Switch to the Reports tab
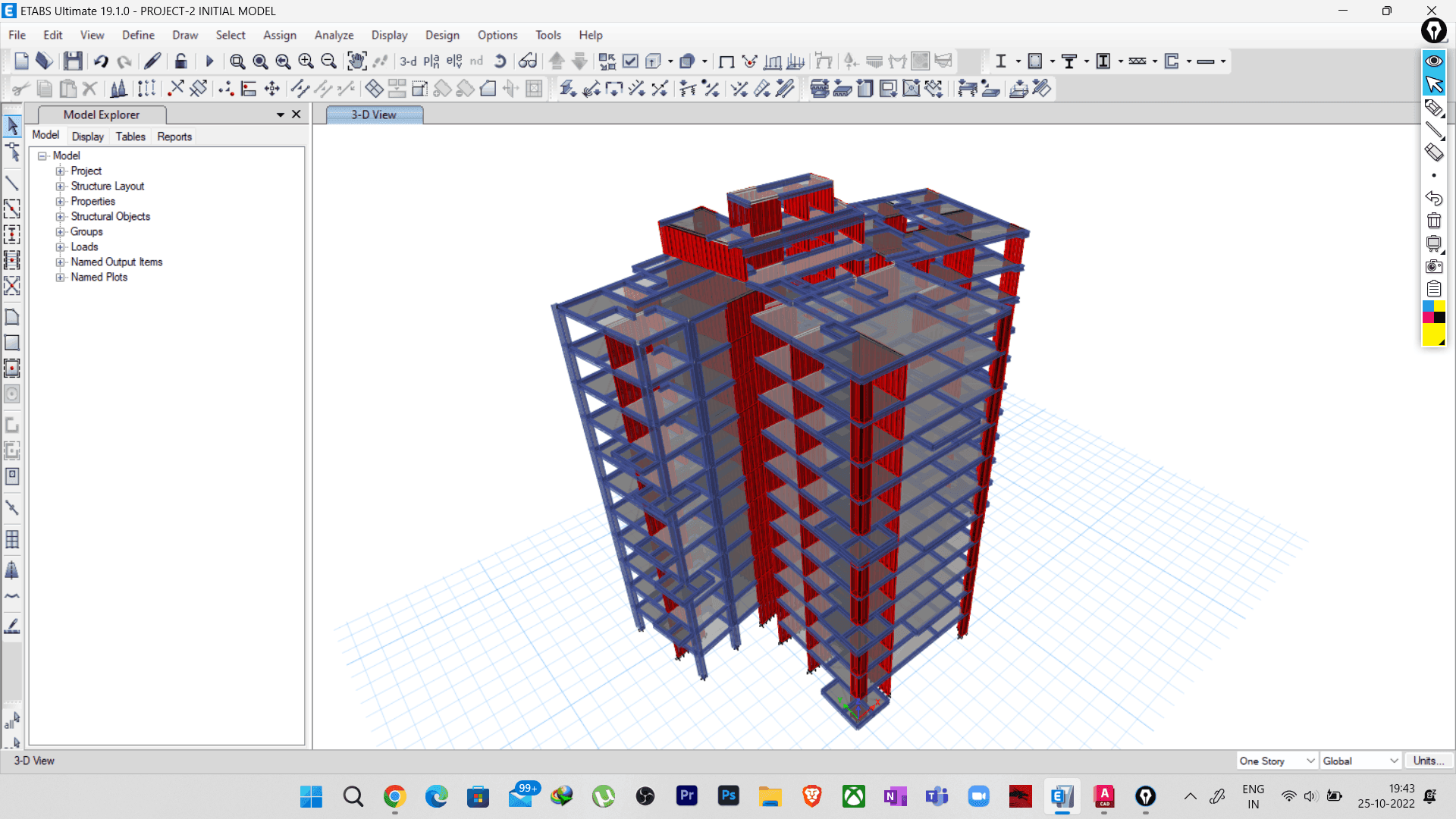 coord(174,136)
